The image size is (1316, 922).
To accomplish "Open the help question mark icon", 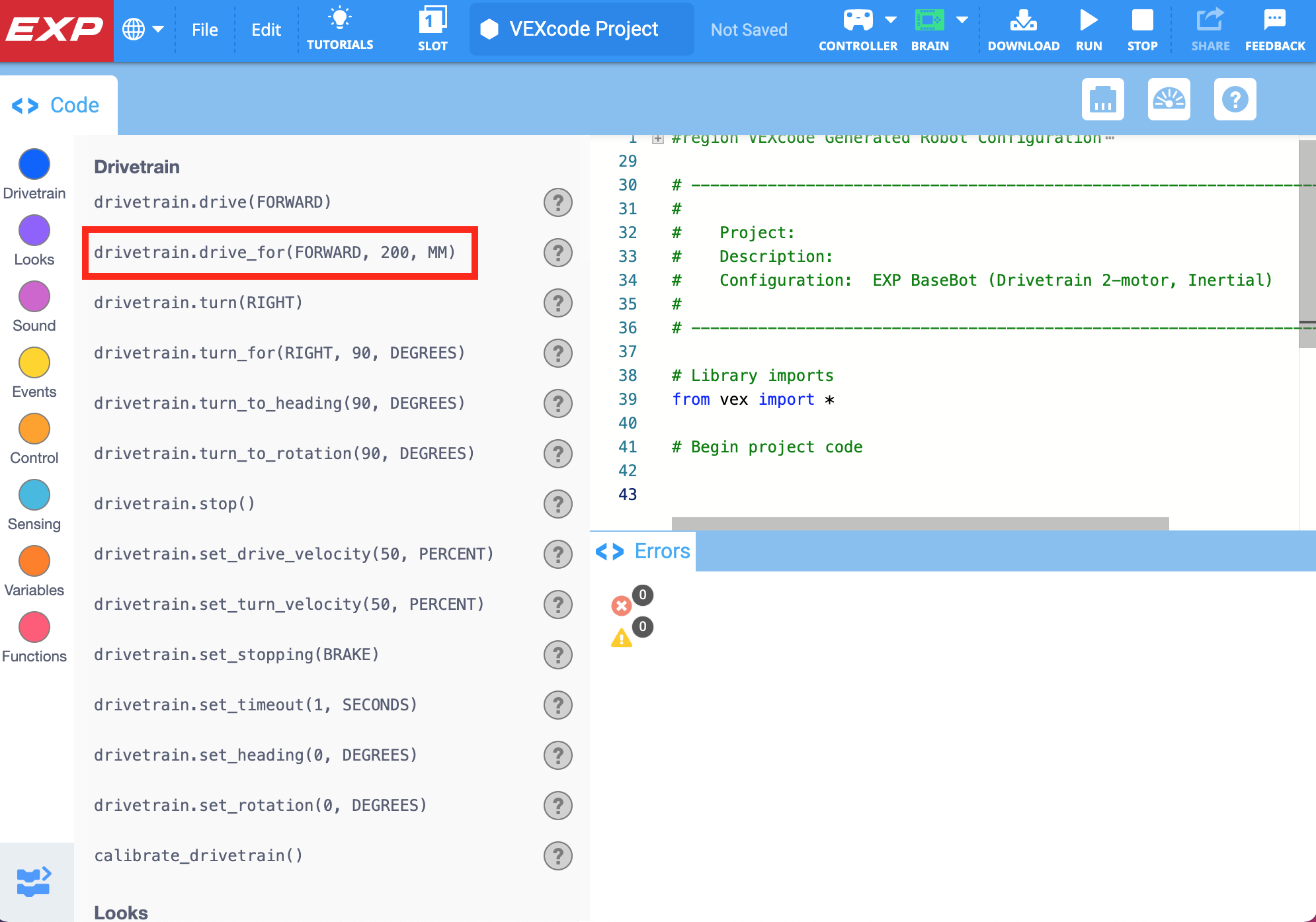I will click(x=1235, y=101).
